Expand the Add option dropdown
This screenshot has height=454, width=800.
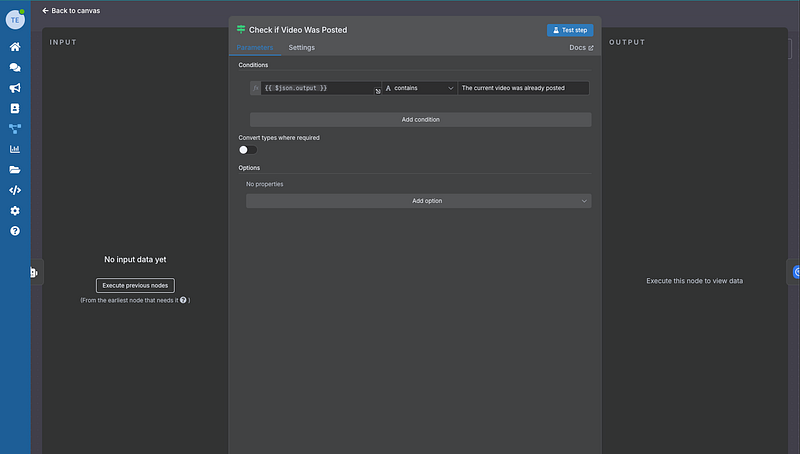click(x=419, y=201)
